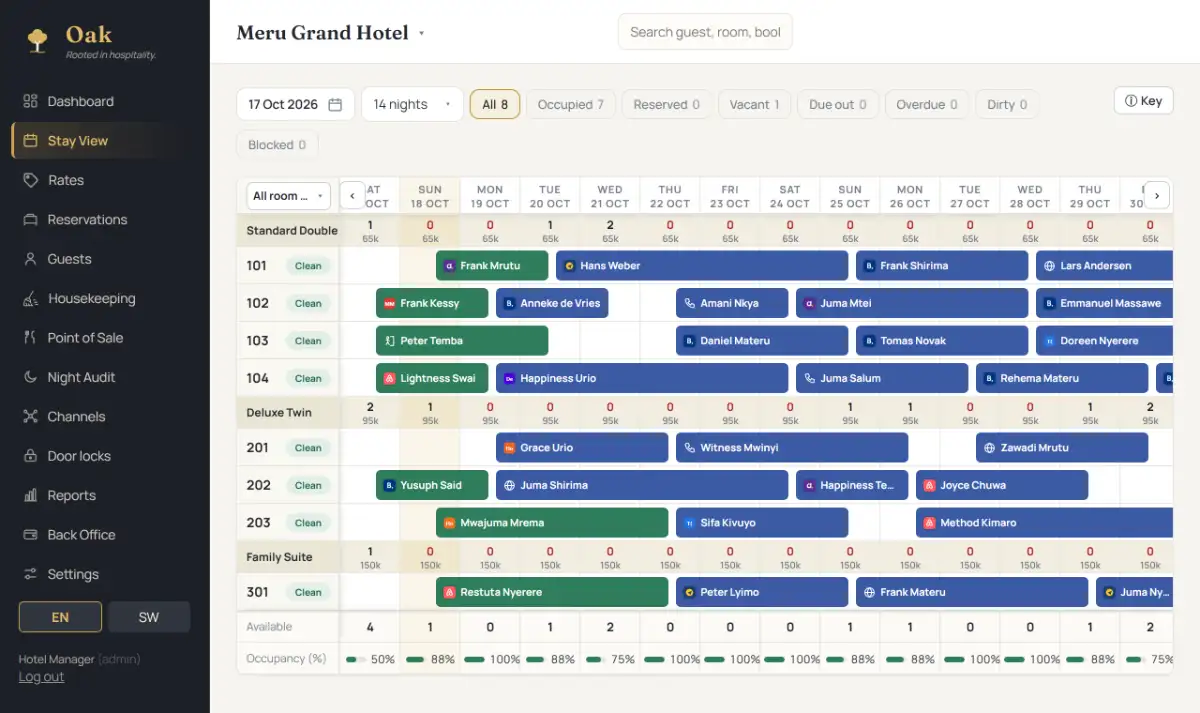Click the info icon on Key button
This screenshot has width=1200, height=713.
(x=1131, y=101)
